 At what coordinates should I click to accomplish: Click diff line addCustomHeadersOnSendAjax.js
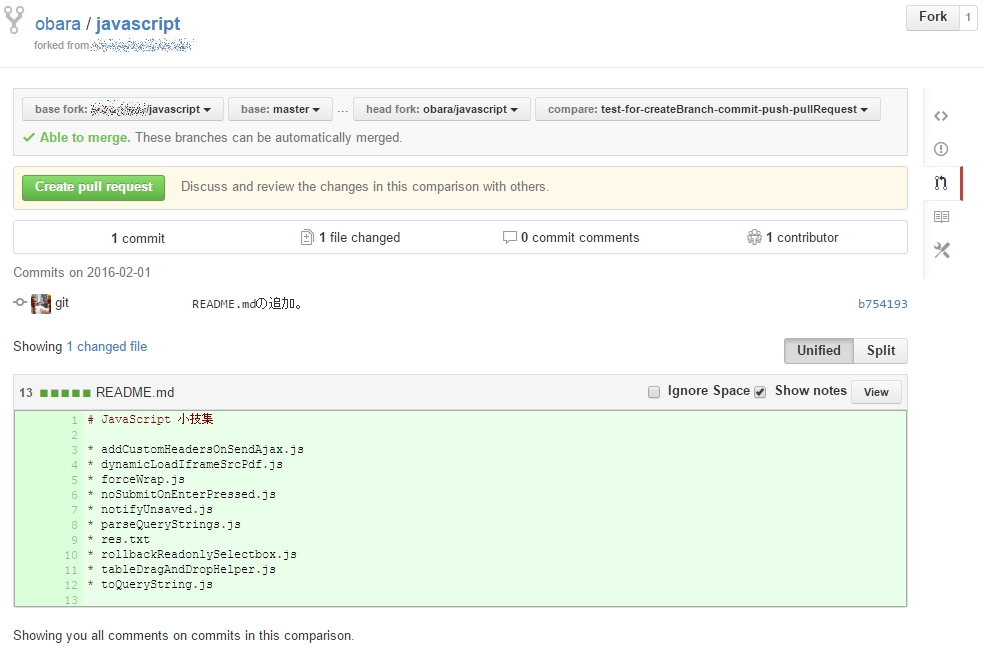click(202, 449)
